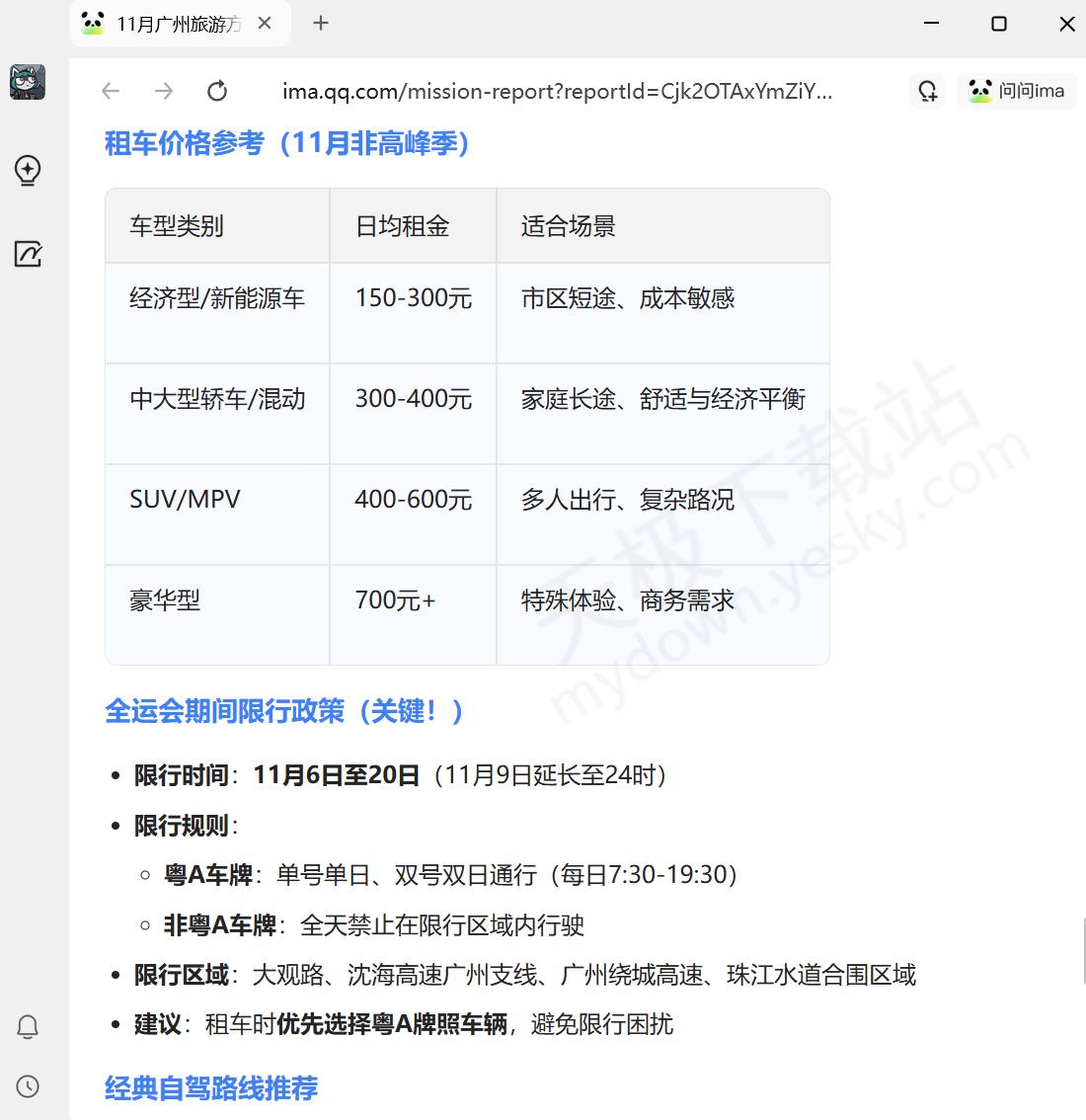Open the notifications bell icon
This screenshot has width=1086, height=1120.
tap(28, 1027)
